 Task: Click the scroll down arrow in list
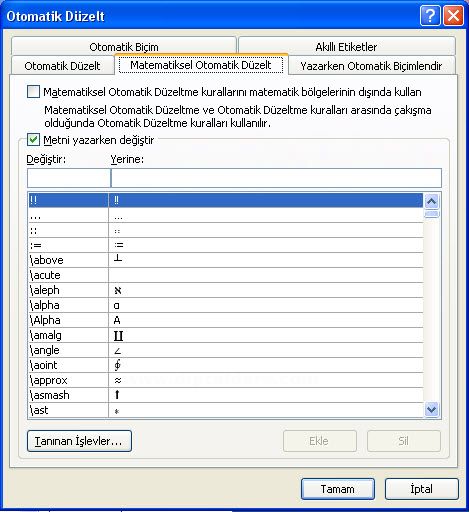(x=432, y=409)
